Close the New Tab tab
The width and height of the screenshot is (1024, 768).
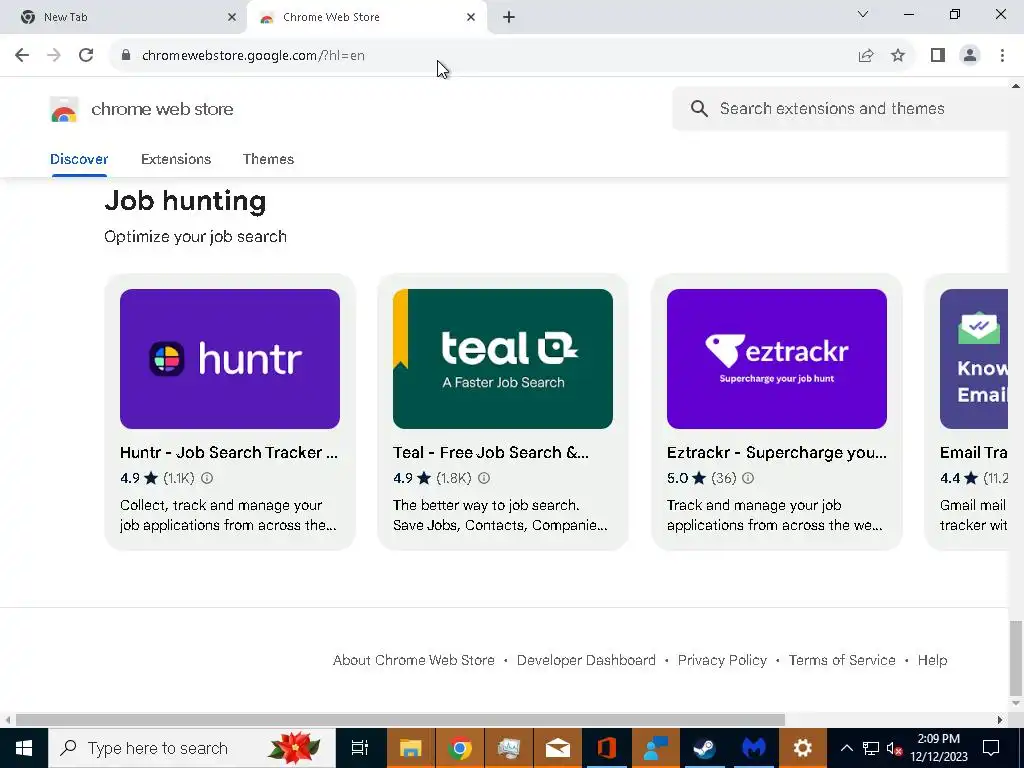coord(232,18)
